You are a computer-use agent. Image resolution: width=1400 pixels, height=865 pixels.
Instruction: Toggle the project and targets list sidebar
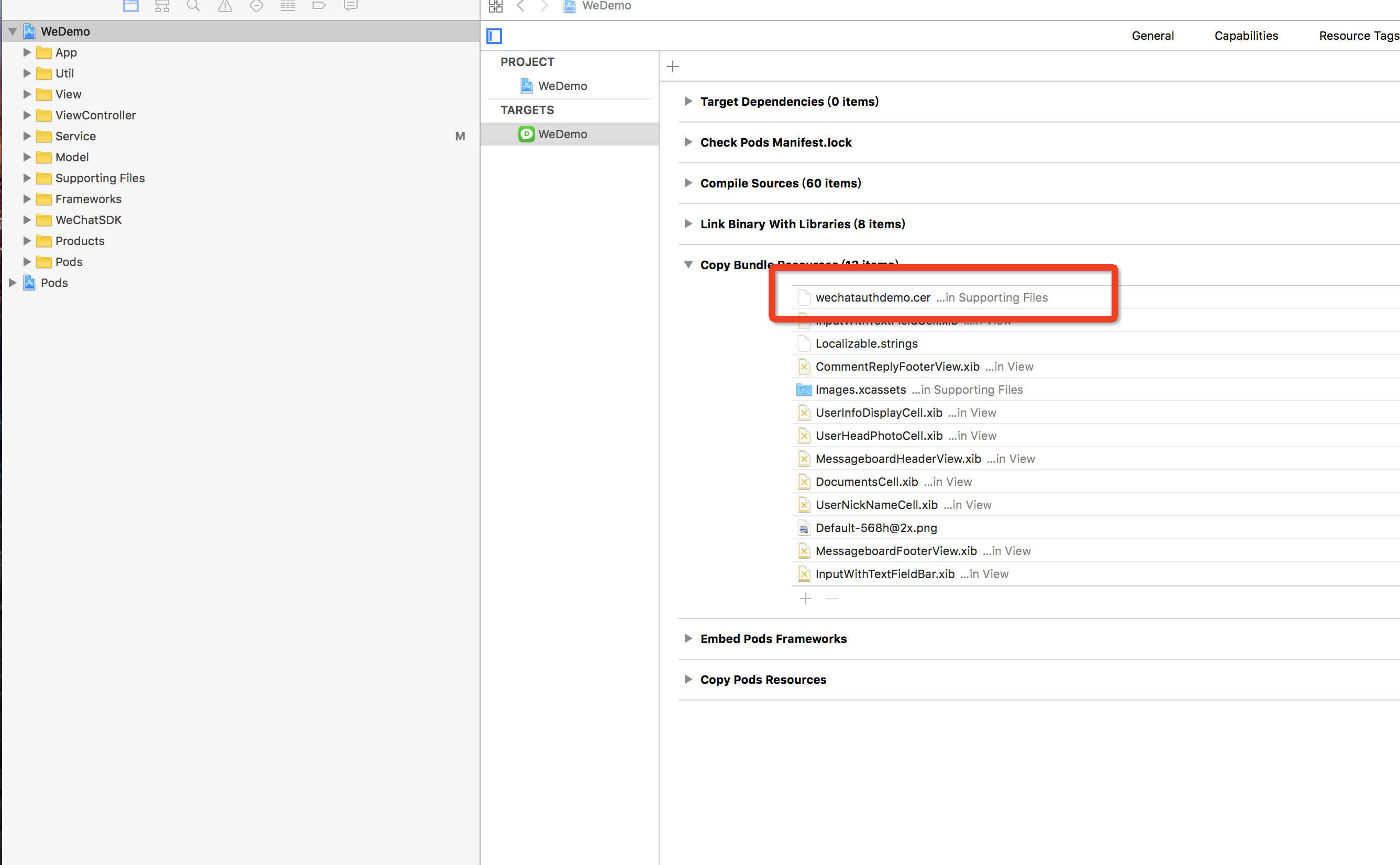click(494, 36)
